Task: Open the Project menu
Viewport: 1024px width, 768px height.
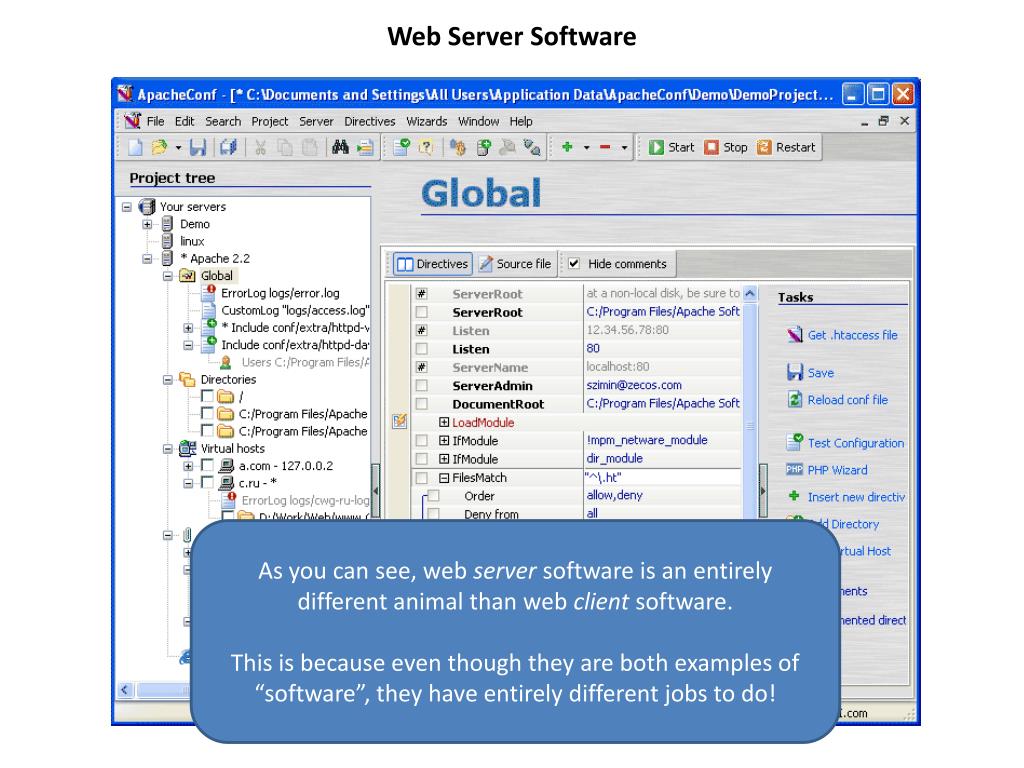Action: (270, 121)
